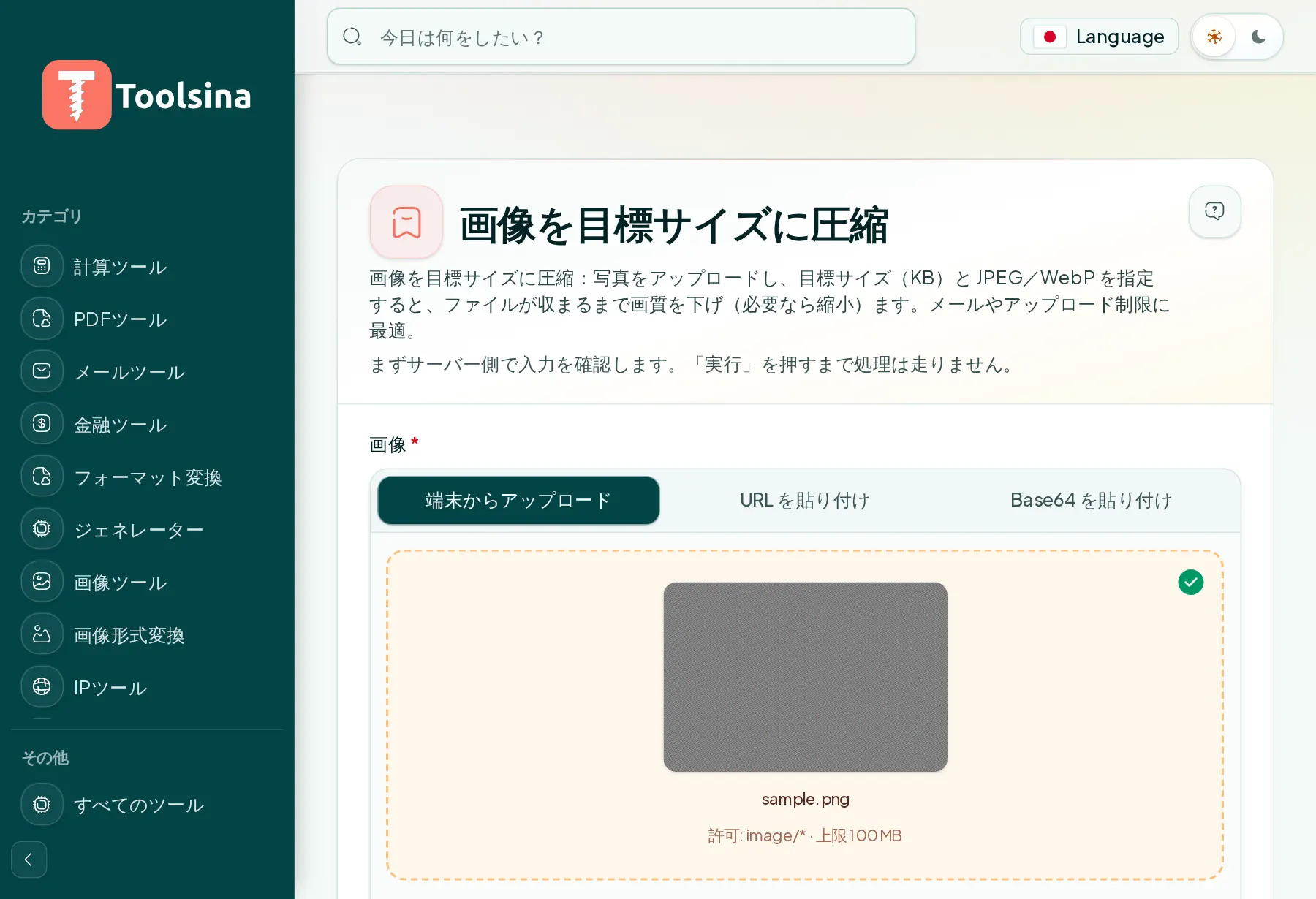Viewport: 1316px width, 899px height.
Task: Open the ジェネレーター category
Action: point(138,530)
